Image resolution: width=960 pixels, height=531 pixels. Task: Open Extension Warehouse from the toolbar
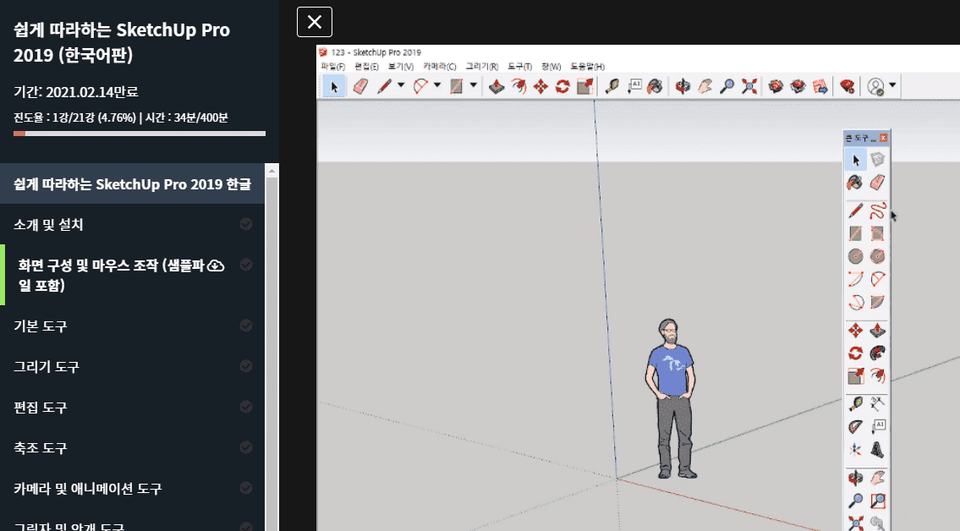[798, 86]
